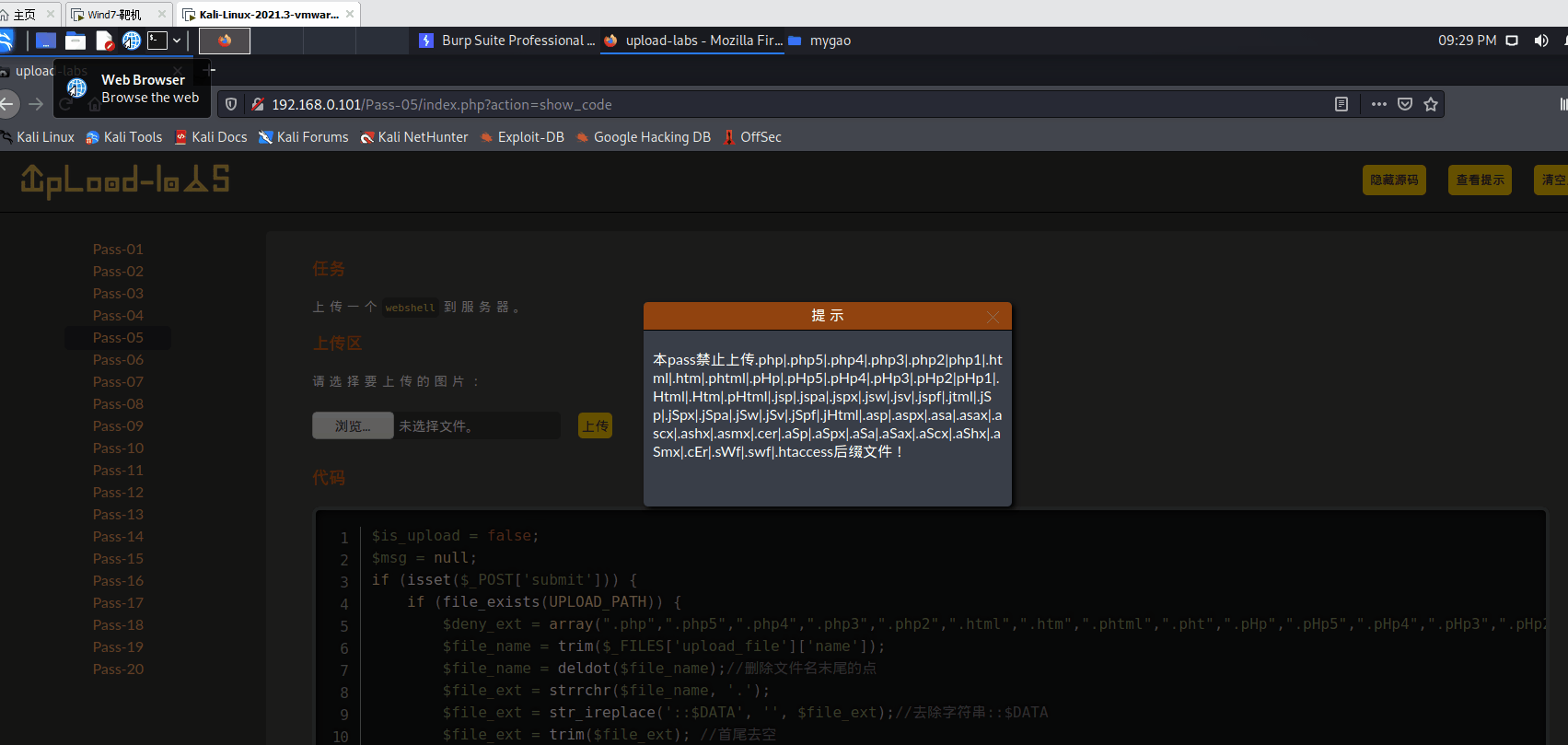Save page to Pocket icon
Image resolution: width=1568 pixels, height=745 pixels.
[x=1405, y=104]
